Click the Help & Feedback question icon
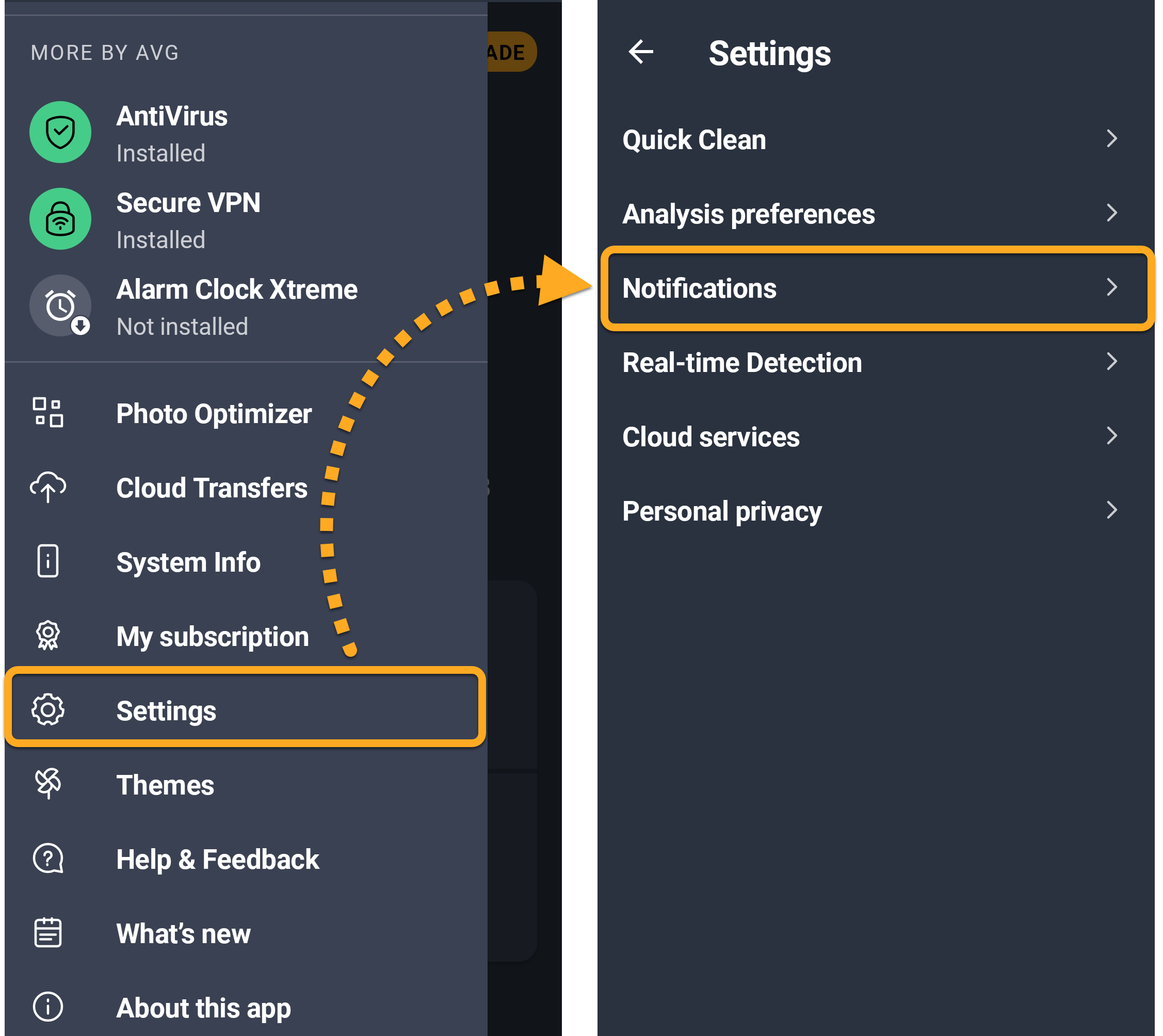 [x=48, y=859]
